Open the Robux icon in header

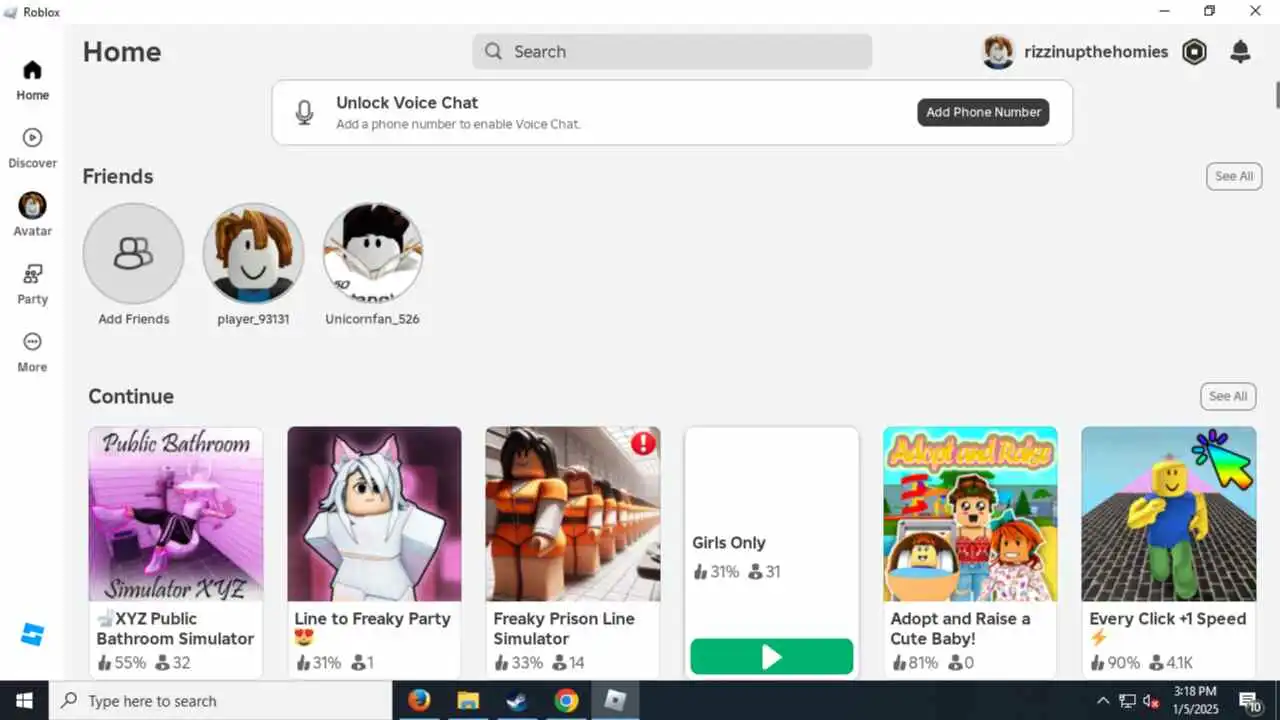click(x=1194, y=52)
